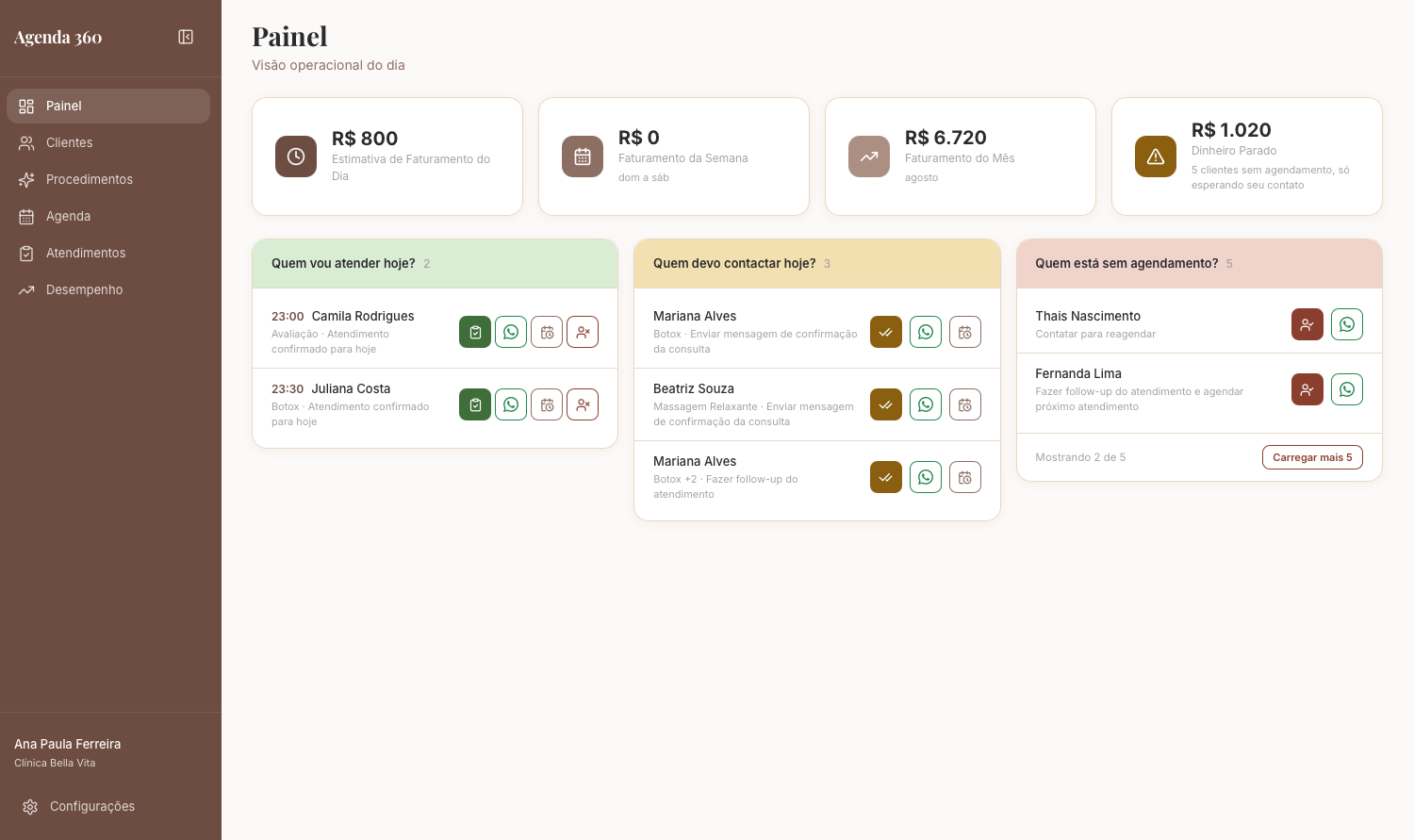Viewport: 1414px width, 840px height.
Task: Reschedule Camila Rodrigues appointment
Action: coord(547,332)
